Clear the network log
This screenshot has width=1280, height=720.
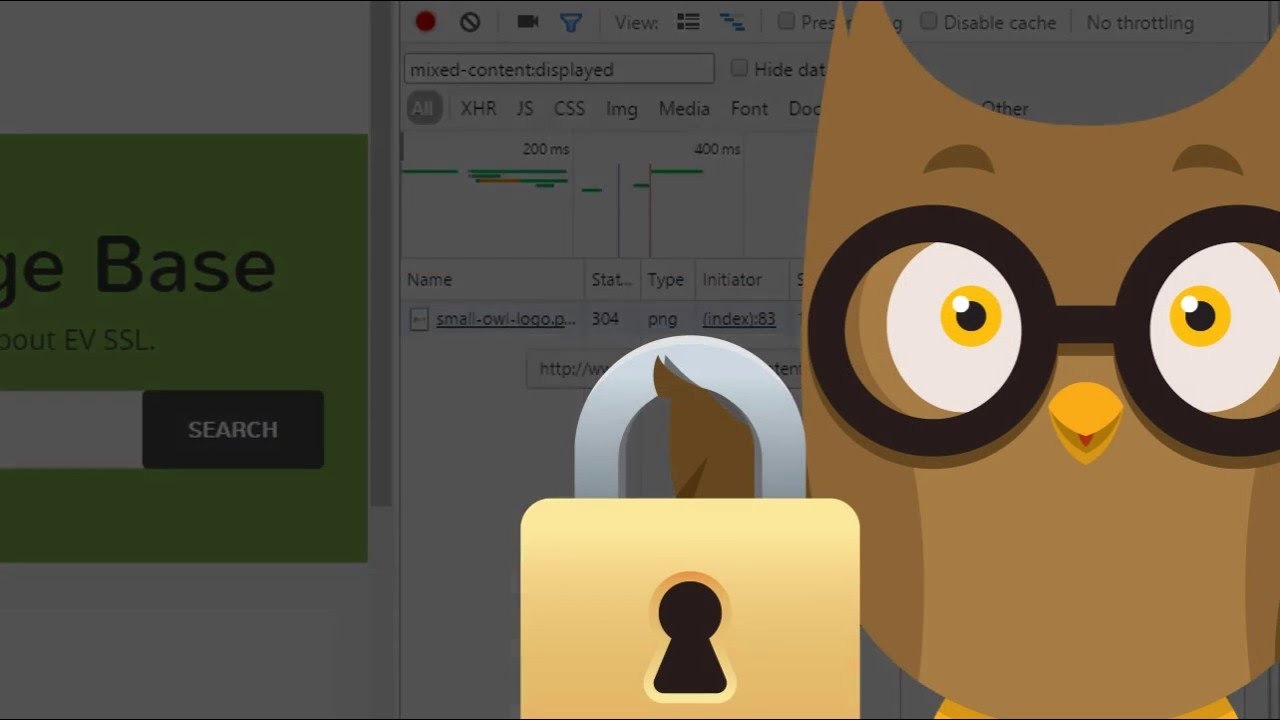pos(470,22)
